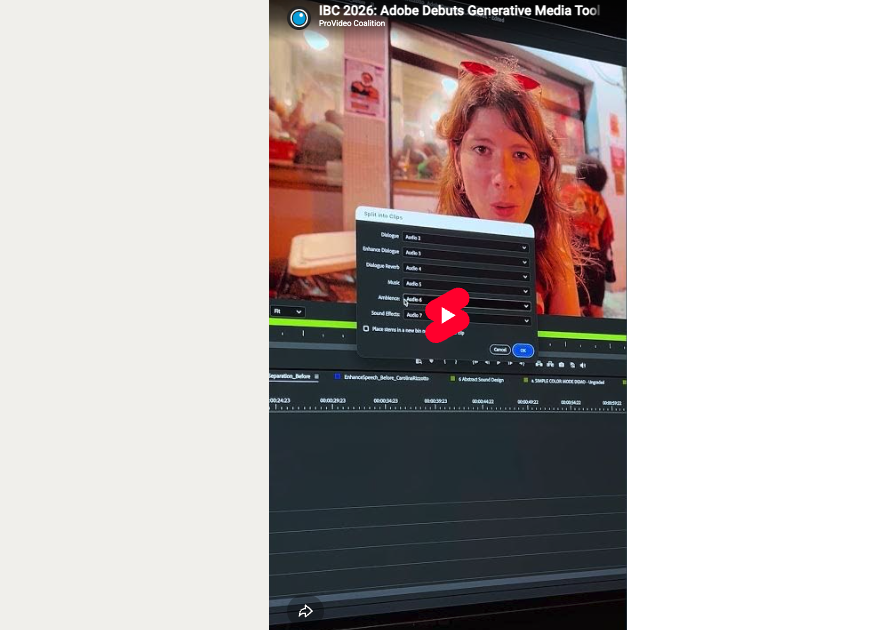Viewport: 888px width, 630px height.
Task: Switch to the 6 Abstract Sound Design tab
Action: point(481,380)
